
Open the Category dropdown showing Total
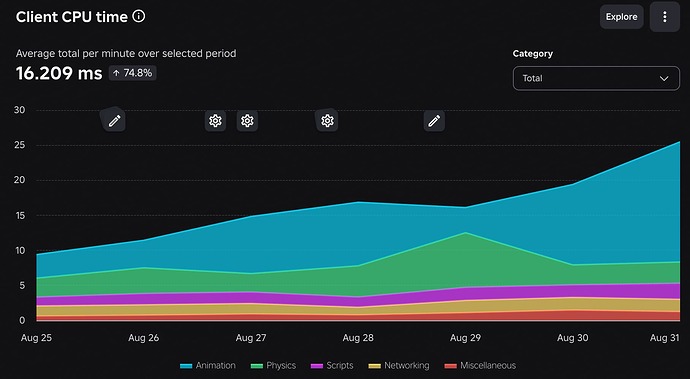(x=596, y=78)
